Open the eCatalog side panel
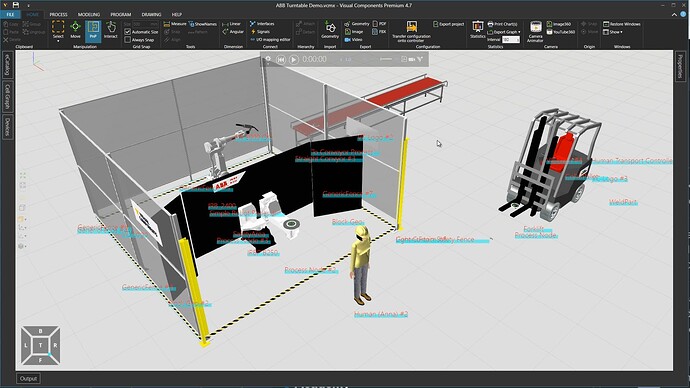690x388 pixels. coord(7,65)
